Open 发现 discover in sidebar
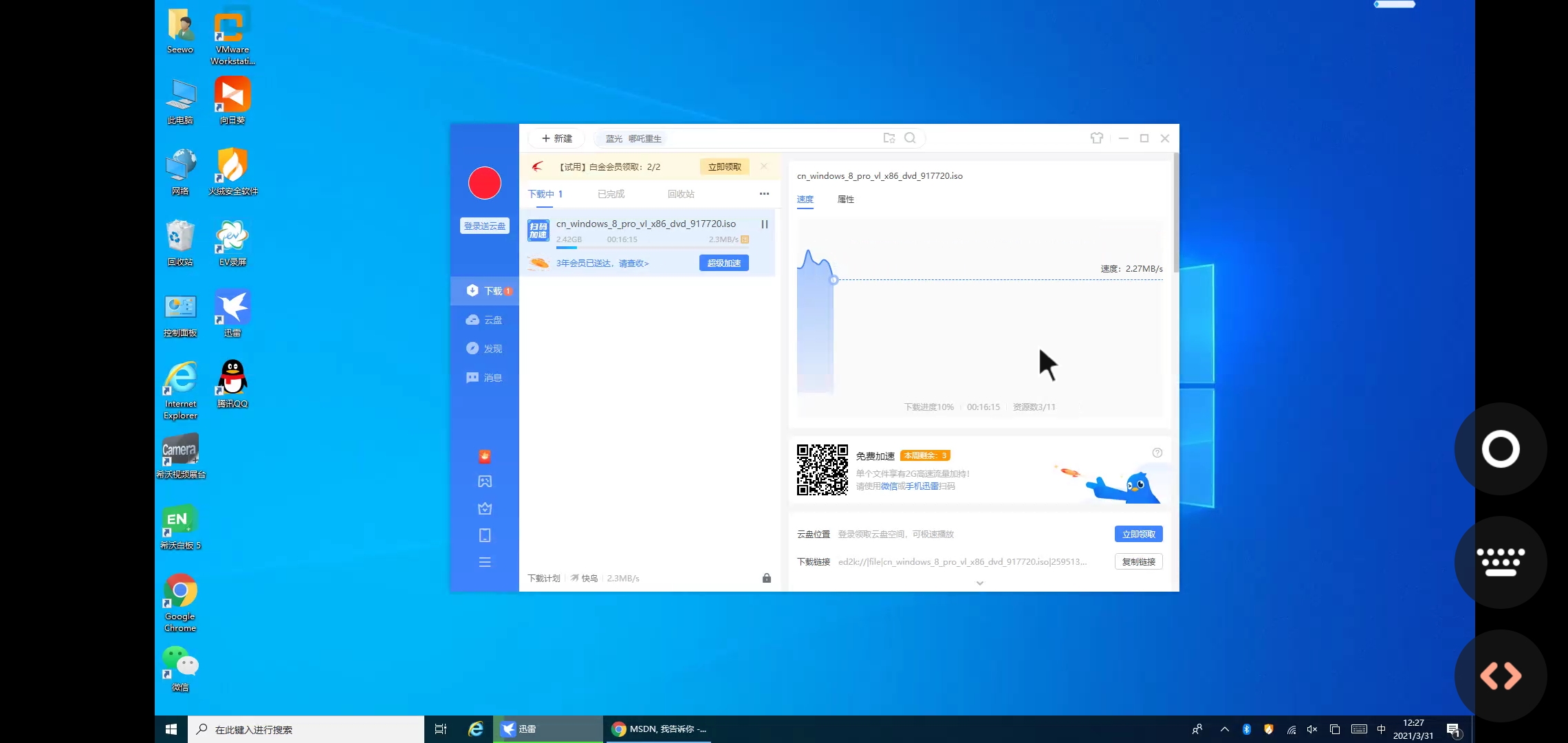The height and width of the screenshot is (743, 1568). [485, 349]
